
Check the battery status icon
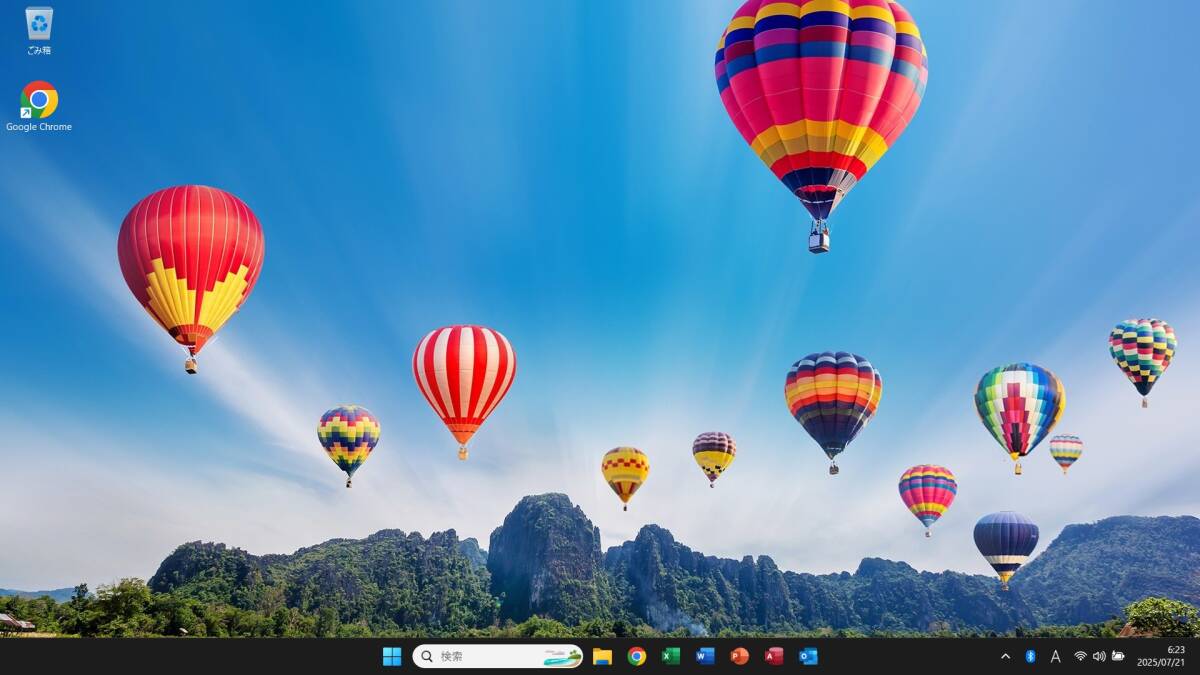1118,656
